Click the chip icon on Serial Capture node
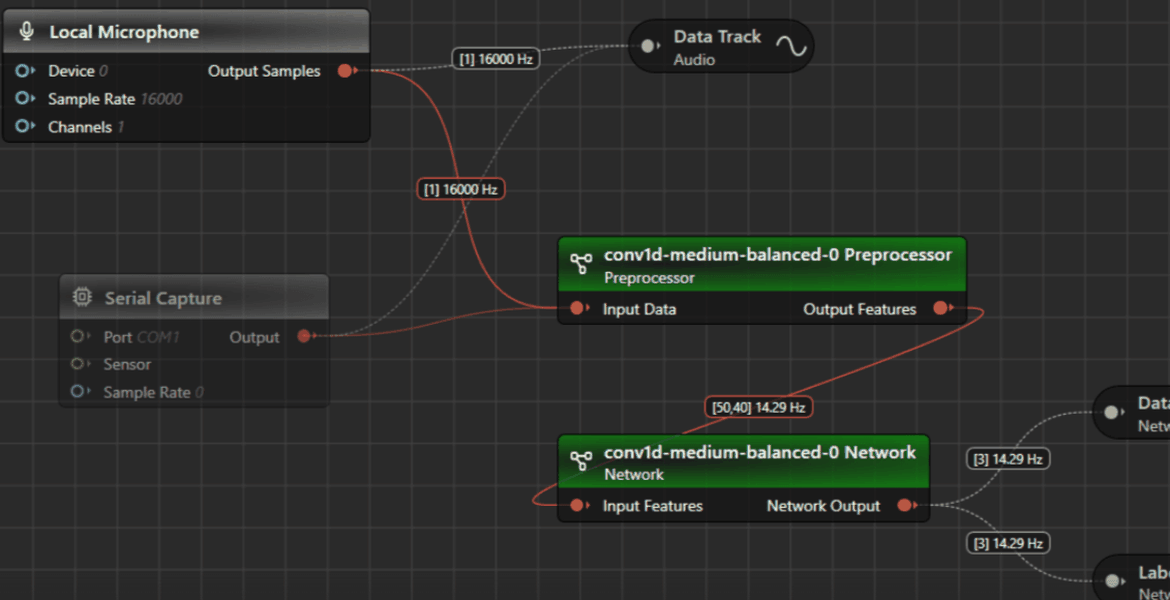 pos(82,297)
